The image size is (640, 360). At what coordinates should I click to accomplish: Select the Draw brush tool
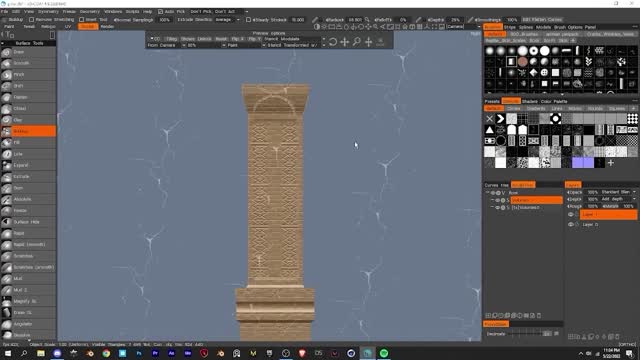28,52
